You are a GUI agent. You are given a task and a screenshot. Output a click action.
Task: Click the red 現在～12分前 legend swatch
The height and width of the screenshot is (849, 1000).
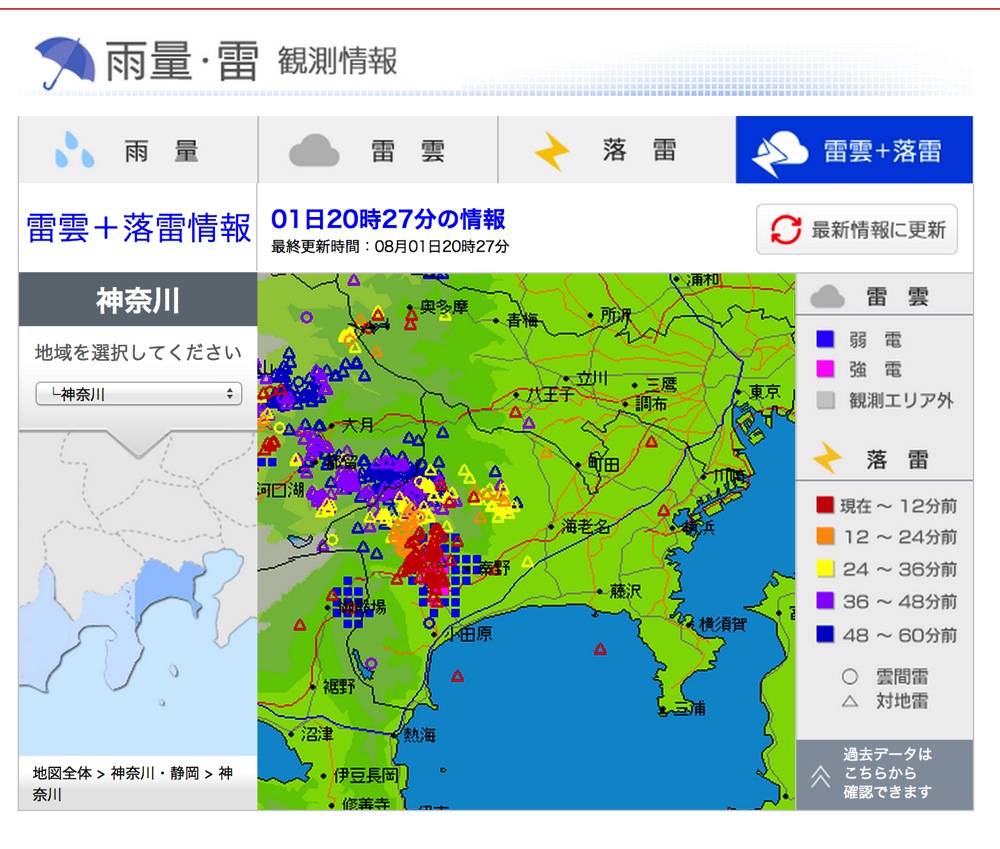click(x=825, y=505)
